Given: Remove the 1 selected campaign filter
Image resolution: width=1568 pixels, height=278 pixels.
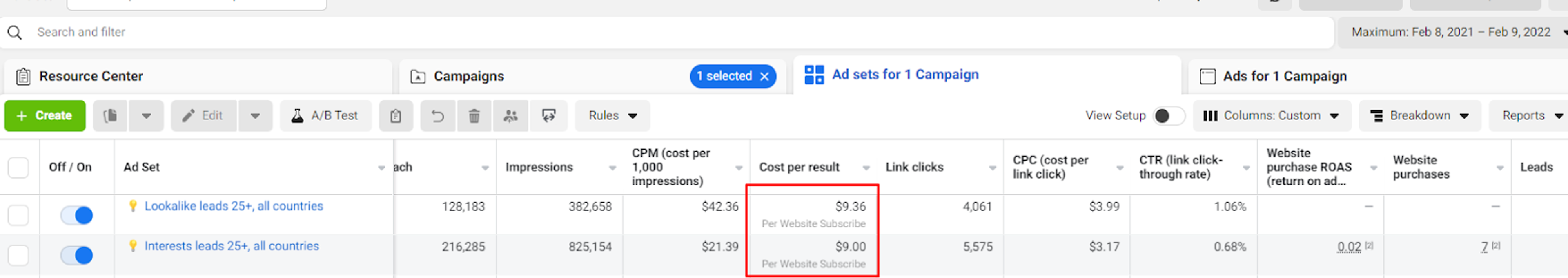Looking at the screenshot, I should (764, 77).
